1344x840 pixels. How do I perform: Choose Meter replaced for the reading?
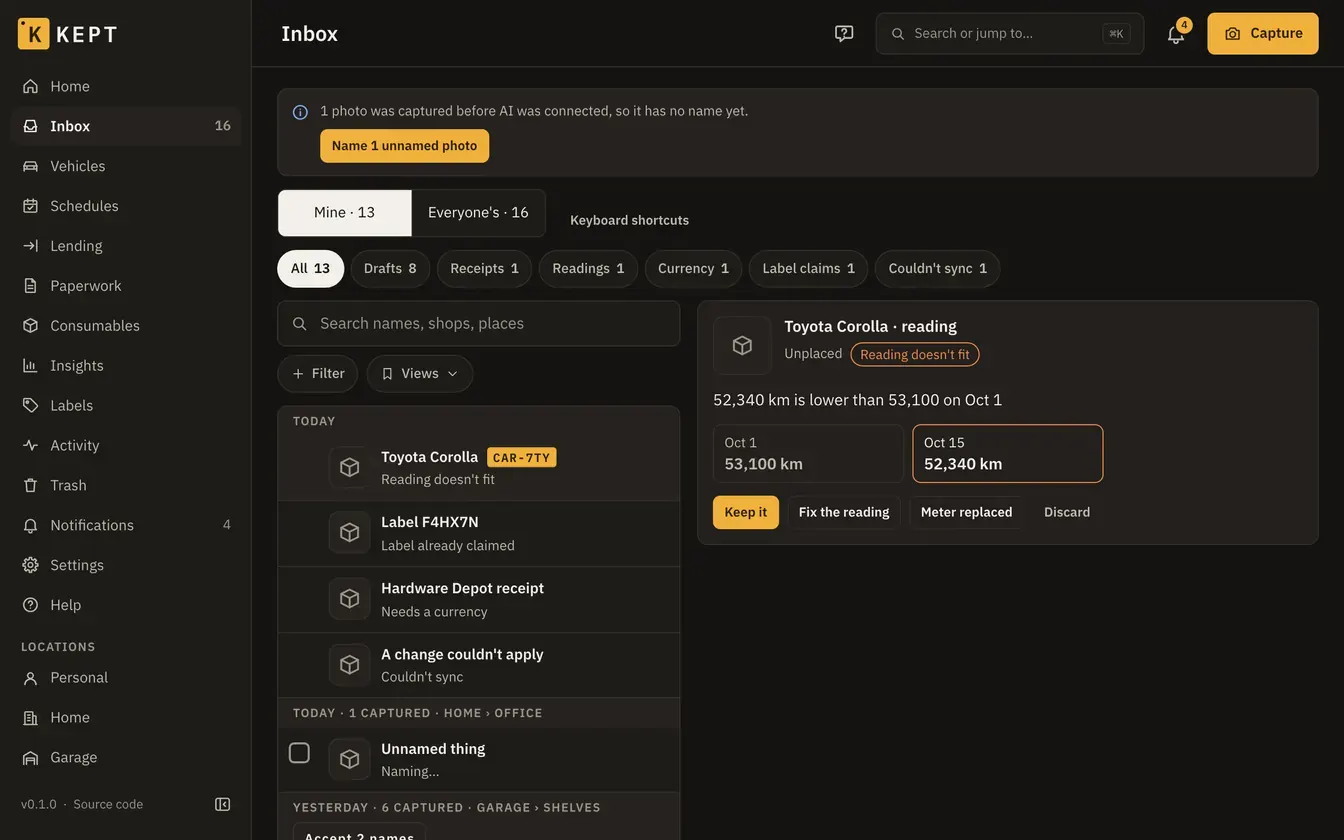[x=966, y=513]
